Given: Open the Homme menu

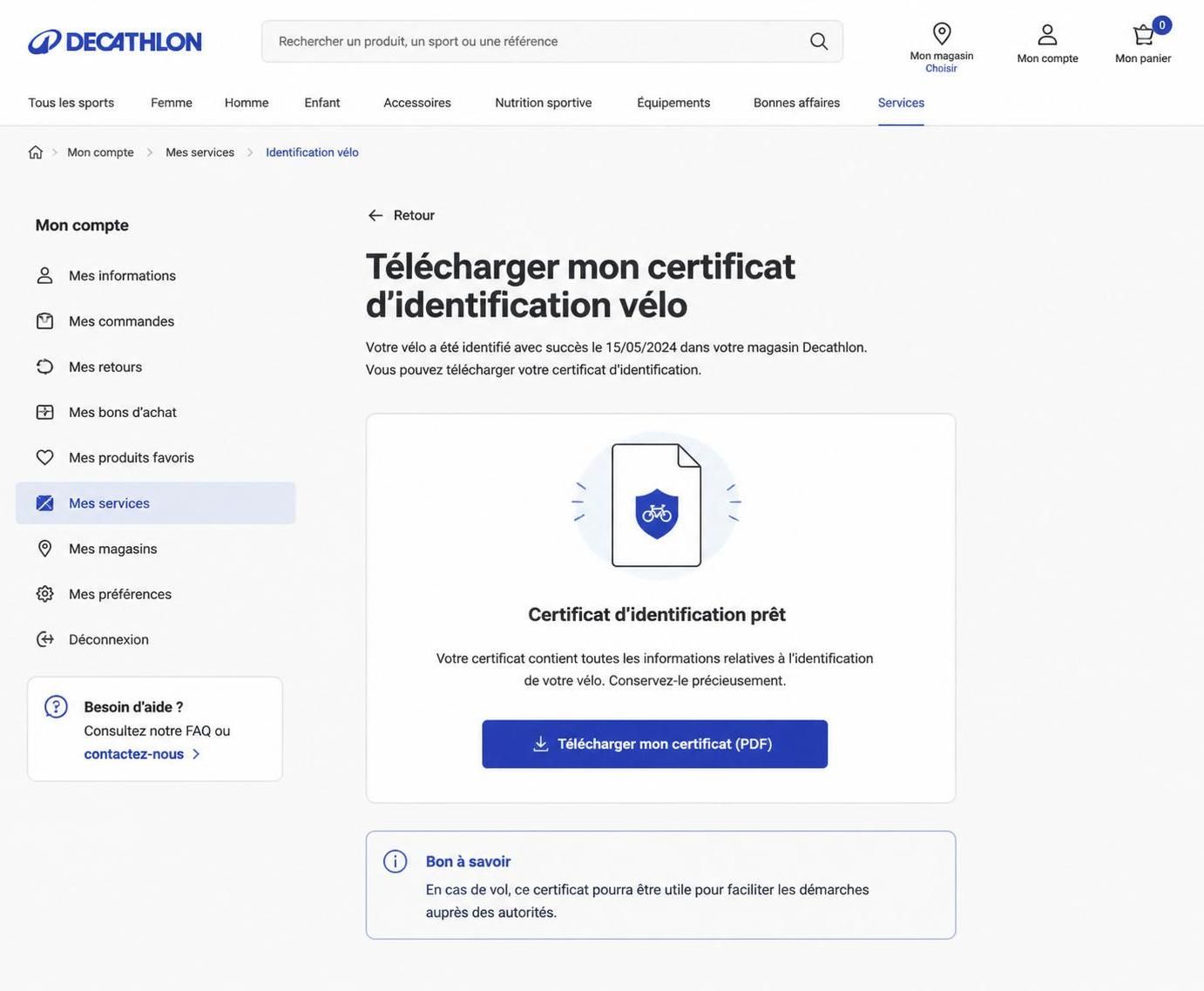Looking at the screenshot, I should (x=247, y=103).
